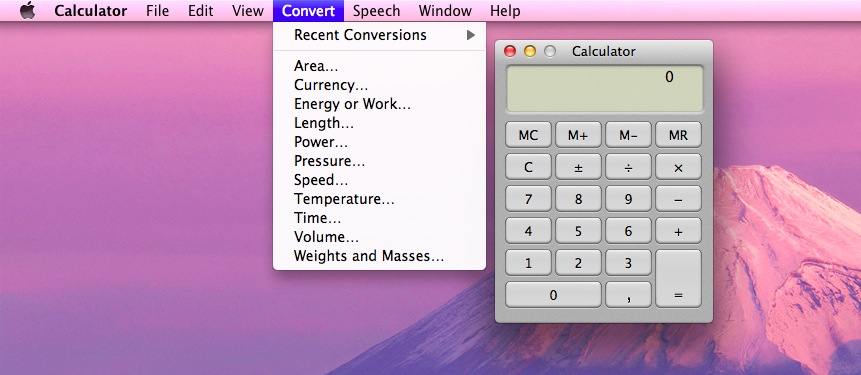Tap the 1 key
This screenshot has width=861, height=375.
coord(528,263)
